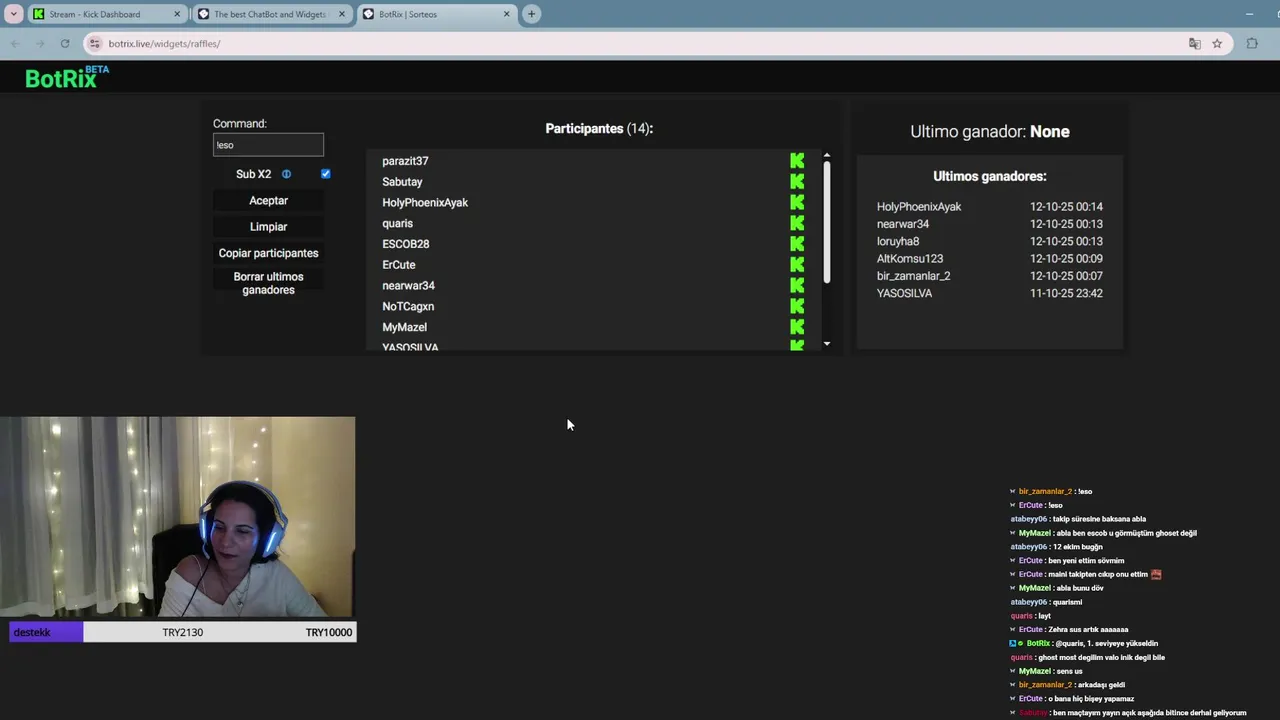
Task: Click the Limpiar button
Action: pos(268,227)
